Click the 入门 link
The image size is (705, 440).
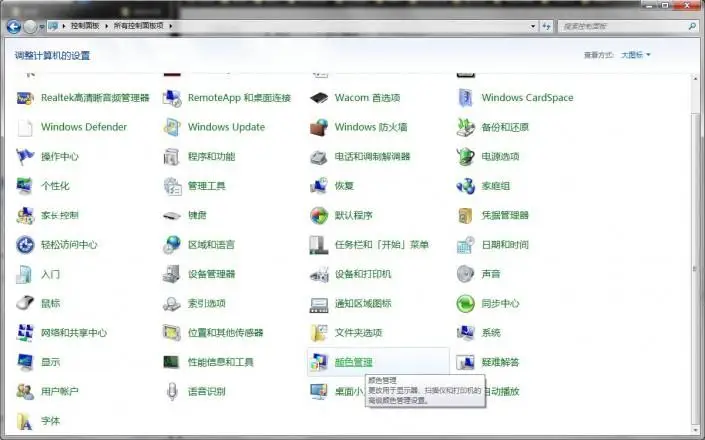pyautogui.click(x=50, y=274)
